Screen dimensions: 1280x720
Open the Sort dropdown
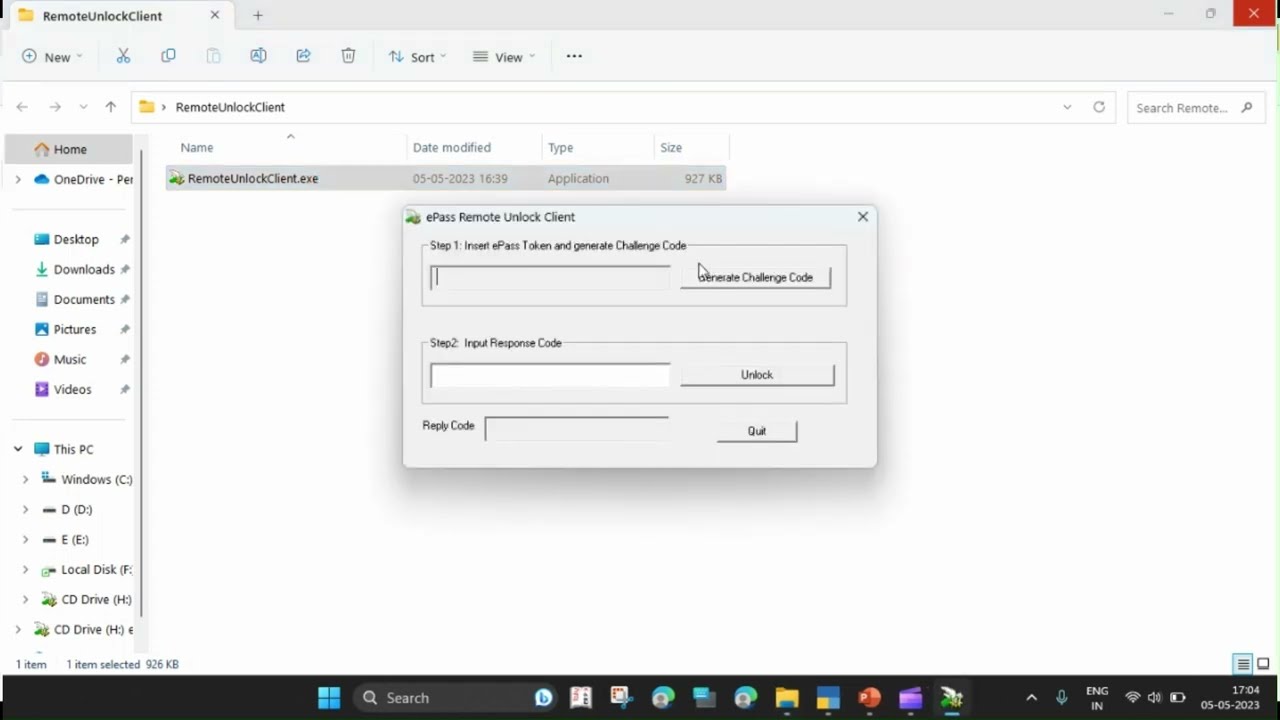(417, 57)
